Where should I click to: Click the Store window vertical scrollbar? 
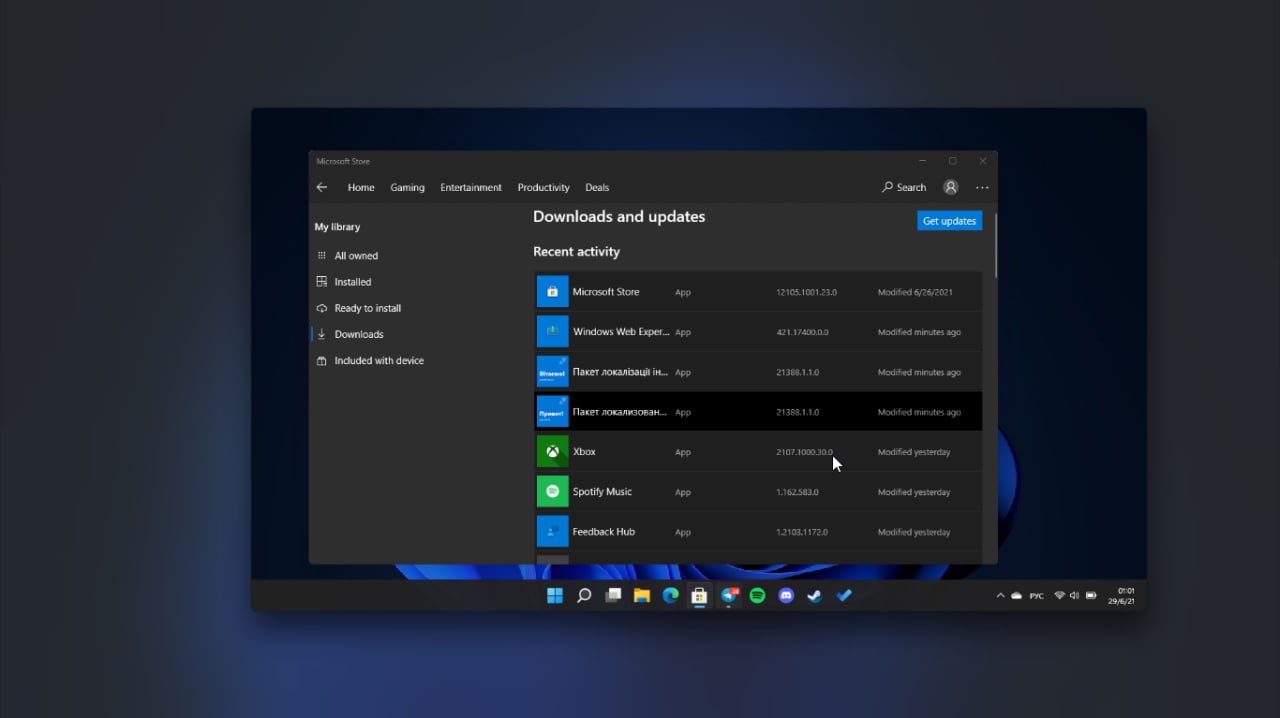[995, 245]
